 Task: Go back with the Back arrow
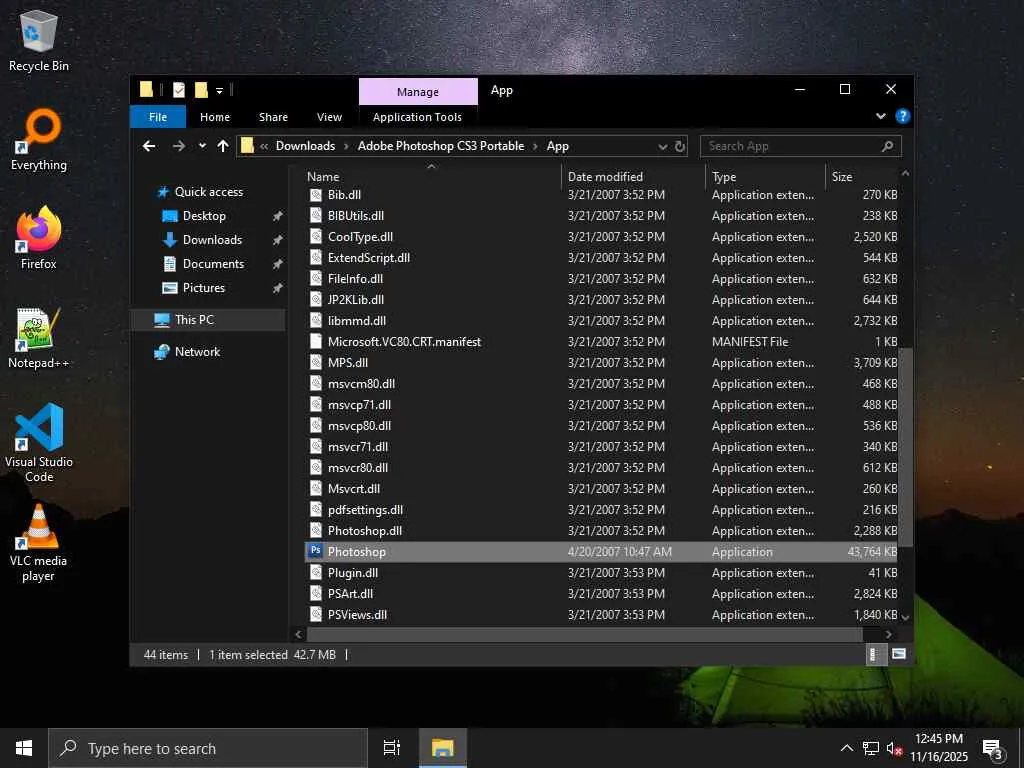coord(149,146)
